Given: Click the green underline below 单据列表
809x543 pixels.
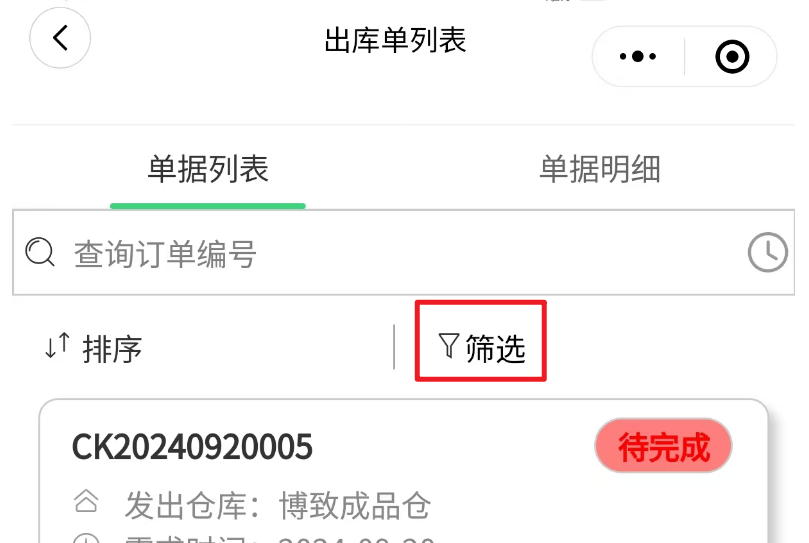Looking at the screenshot, I should point(208,206).
